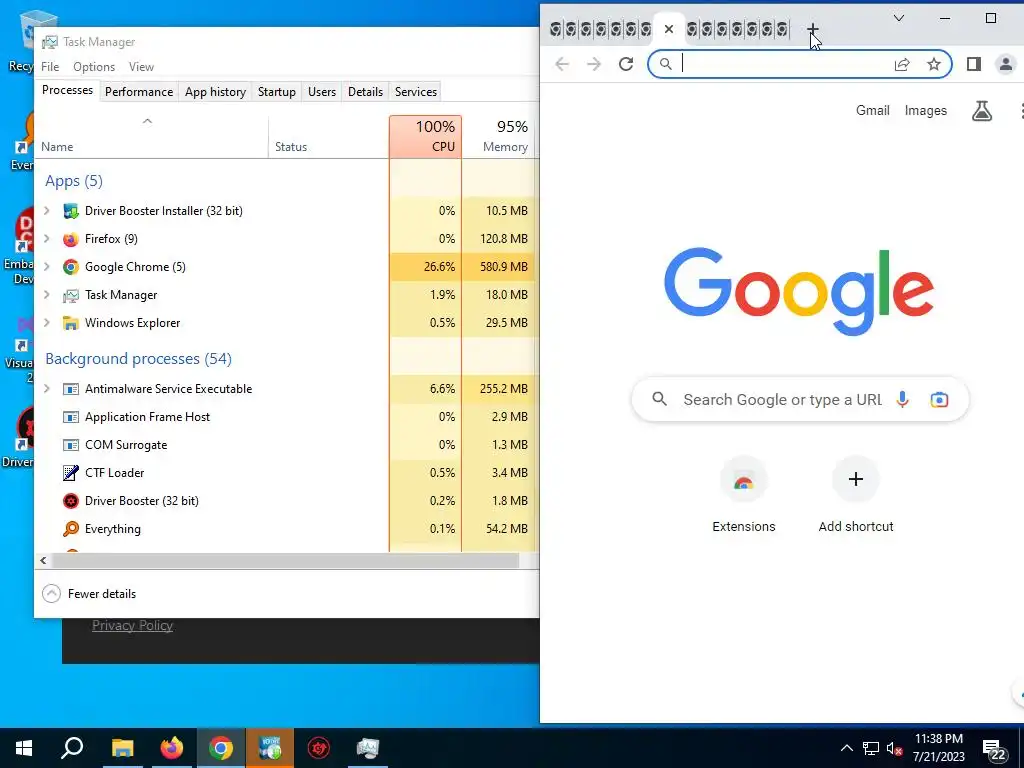Switch to the App history tab
The image size is (1024, 768).
(x=216, y=91)
